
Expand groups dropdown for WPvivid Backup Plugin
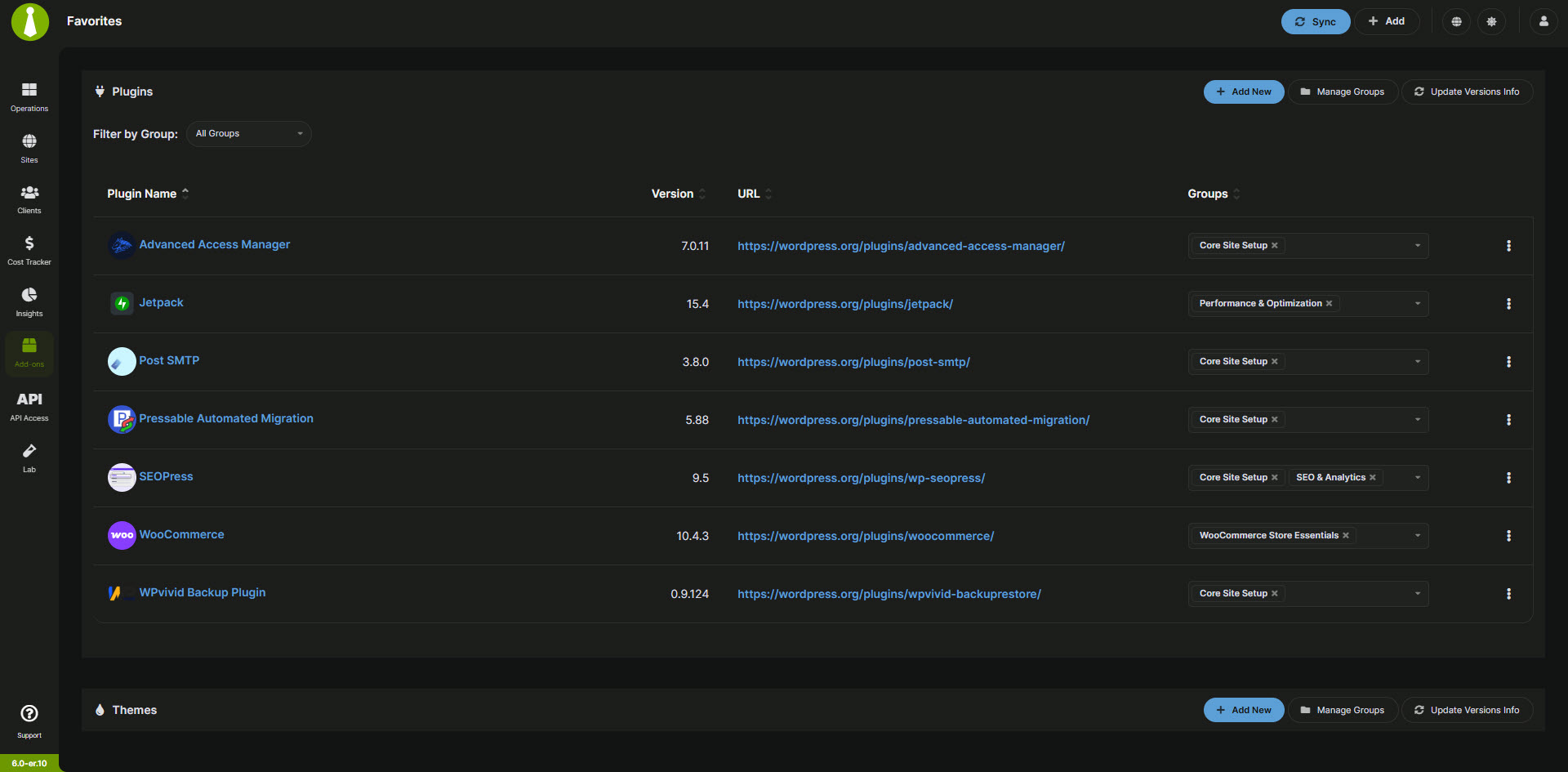(x=1418, y=594)
